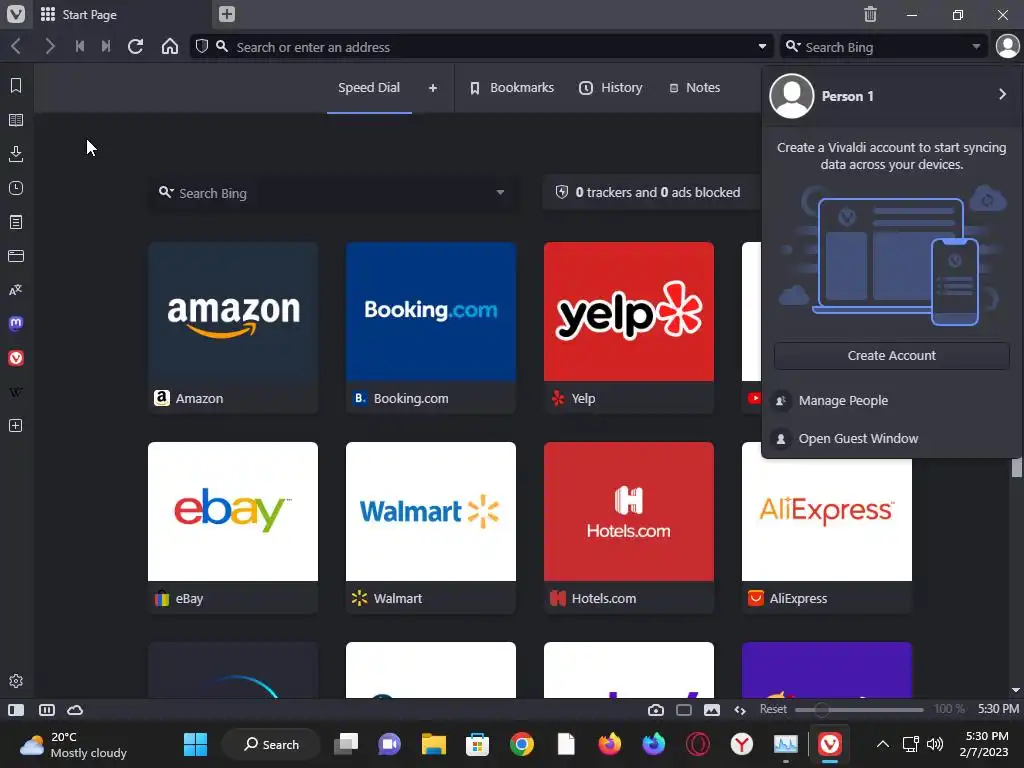The width and height of the screenshot is (1024, 768).
Task: View trackers and ads blocked stats
Action: [x=652, y=192]
